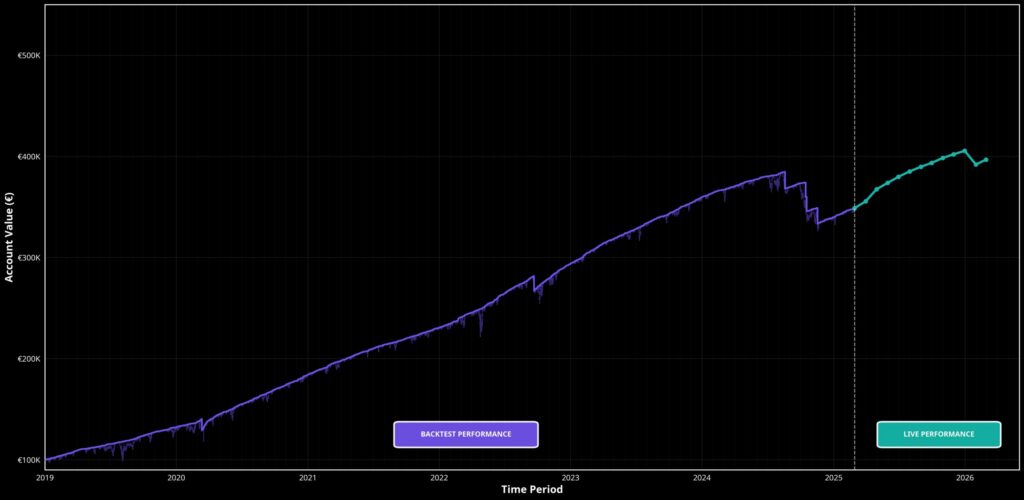Select the €400K y-axis tick label

(29, 157)
